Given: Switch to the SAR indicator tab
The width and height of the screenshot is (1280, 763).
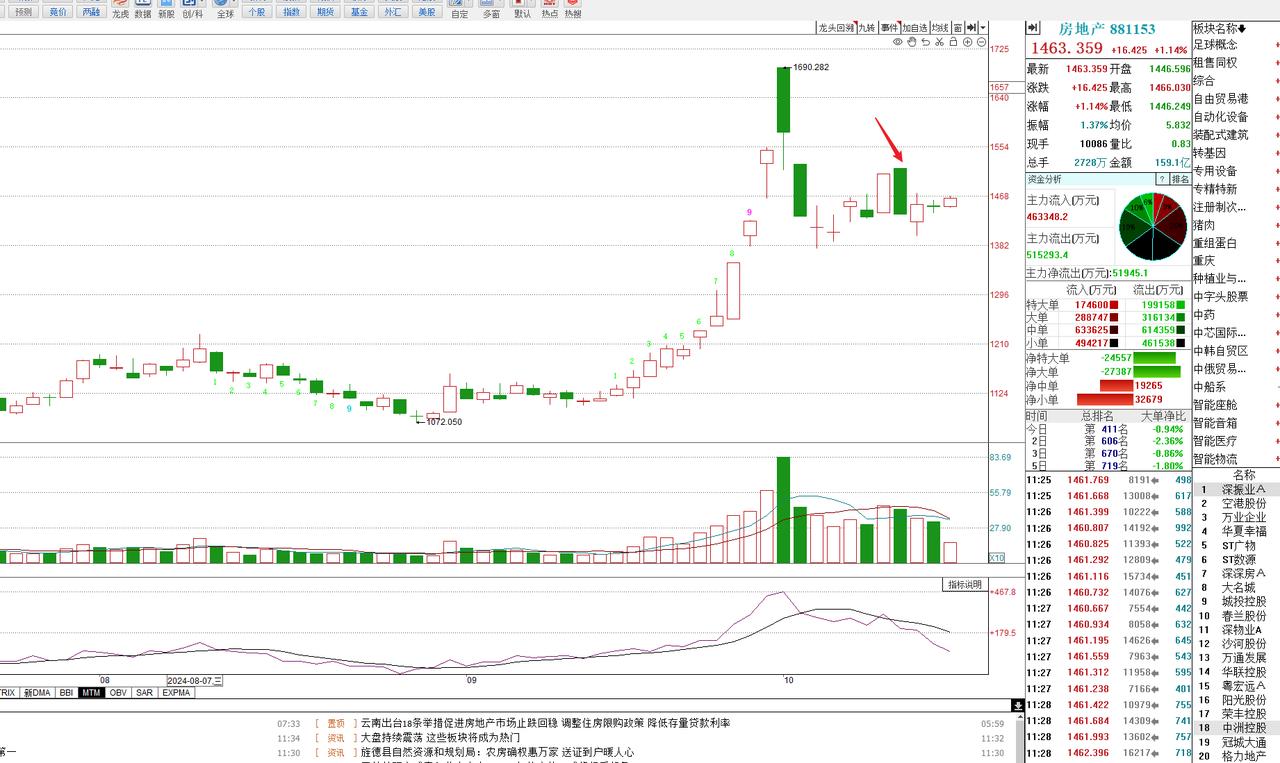Looking at the screenshot, I should pos(145,692).
